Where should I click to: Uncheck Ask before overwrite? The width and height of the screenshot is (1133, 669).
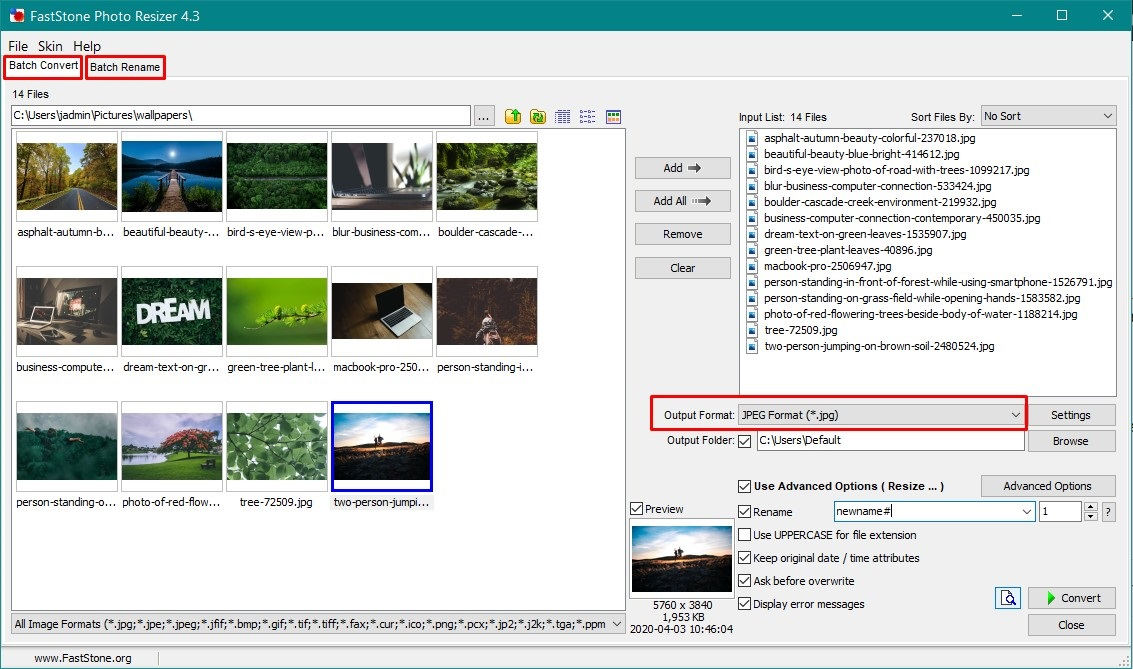(744, 581)
